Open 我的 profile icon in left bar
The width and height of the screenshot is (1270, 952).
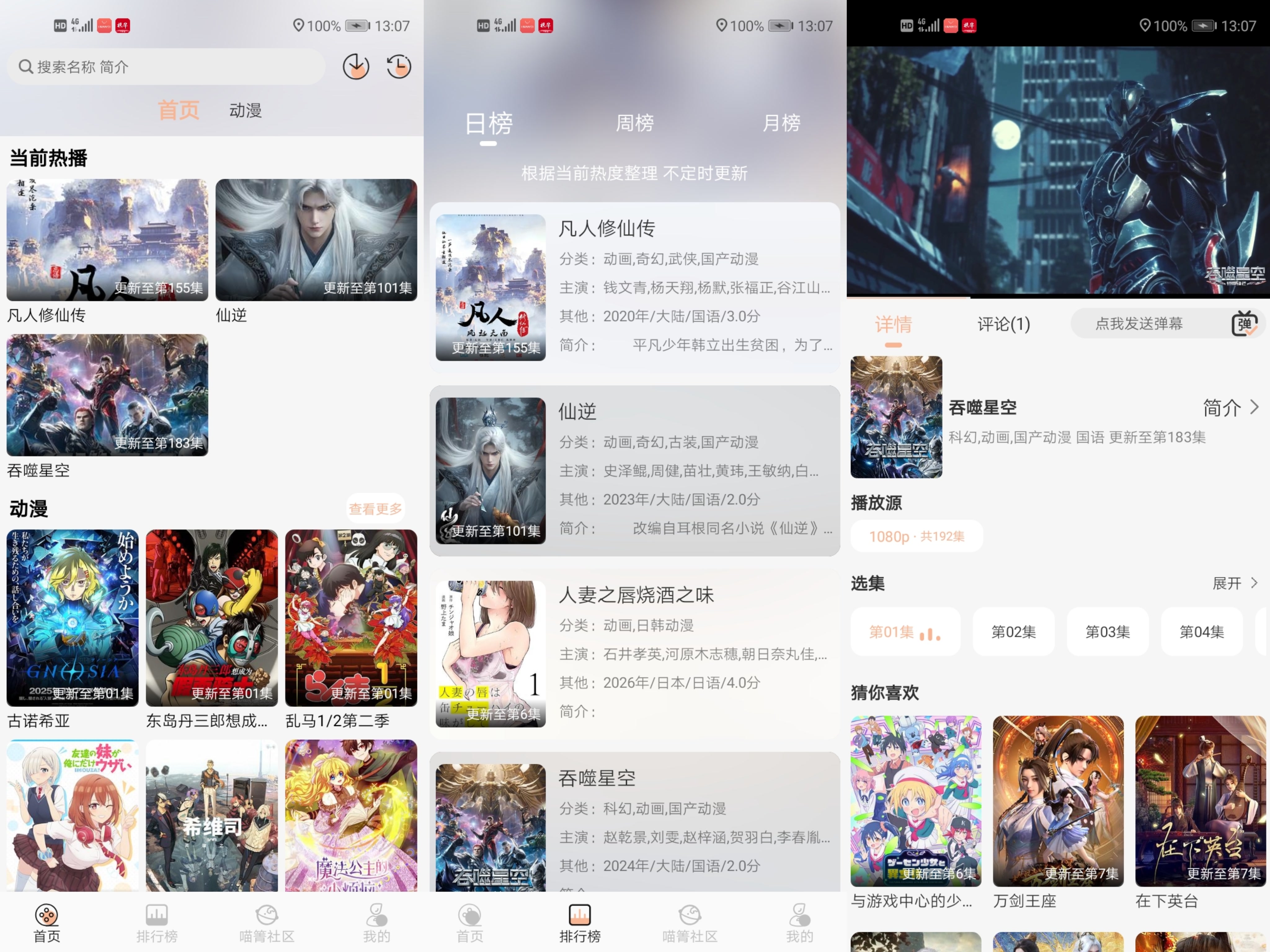376,915
